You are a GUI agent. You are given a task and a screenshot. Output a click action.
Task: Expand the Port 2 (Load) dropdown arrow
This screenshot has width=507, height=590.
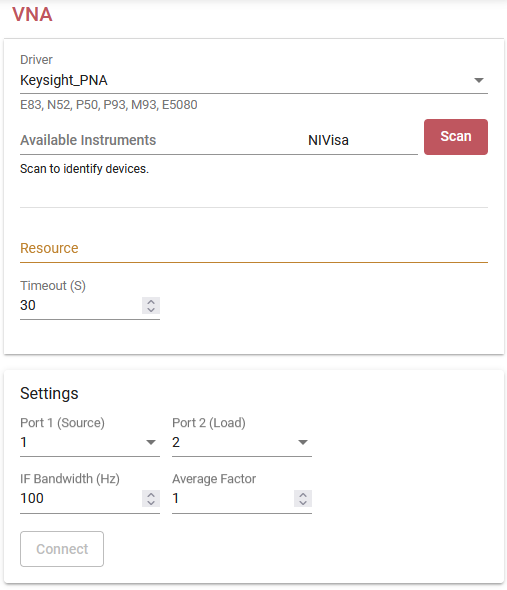pos(303,442)
